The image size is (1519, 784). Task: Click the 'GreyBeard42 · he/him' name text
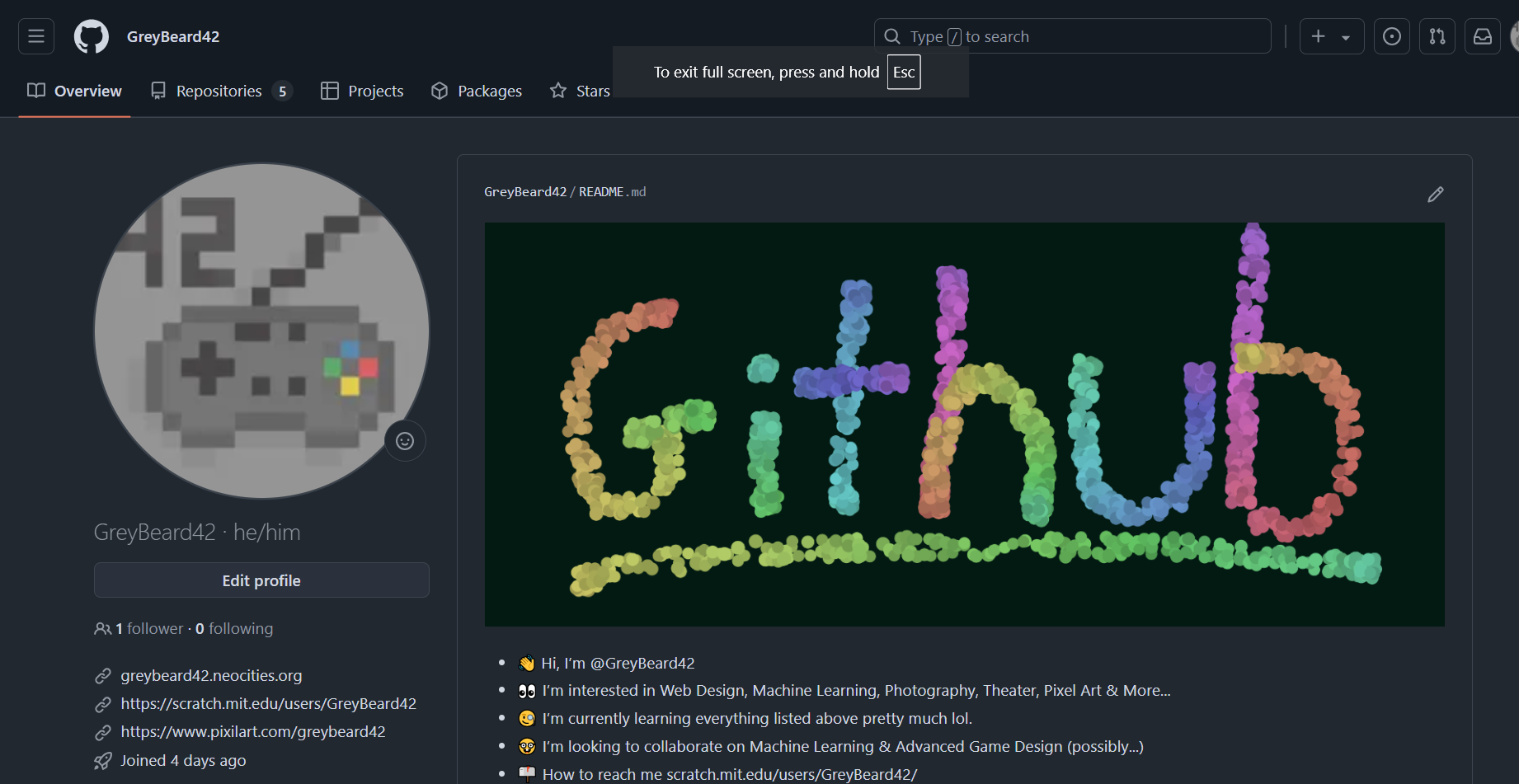coord(197,532)
